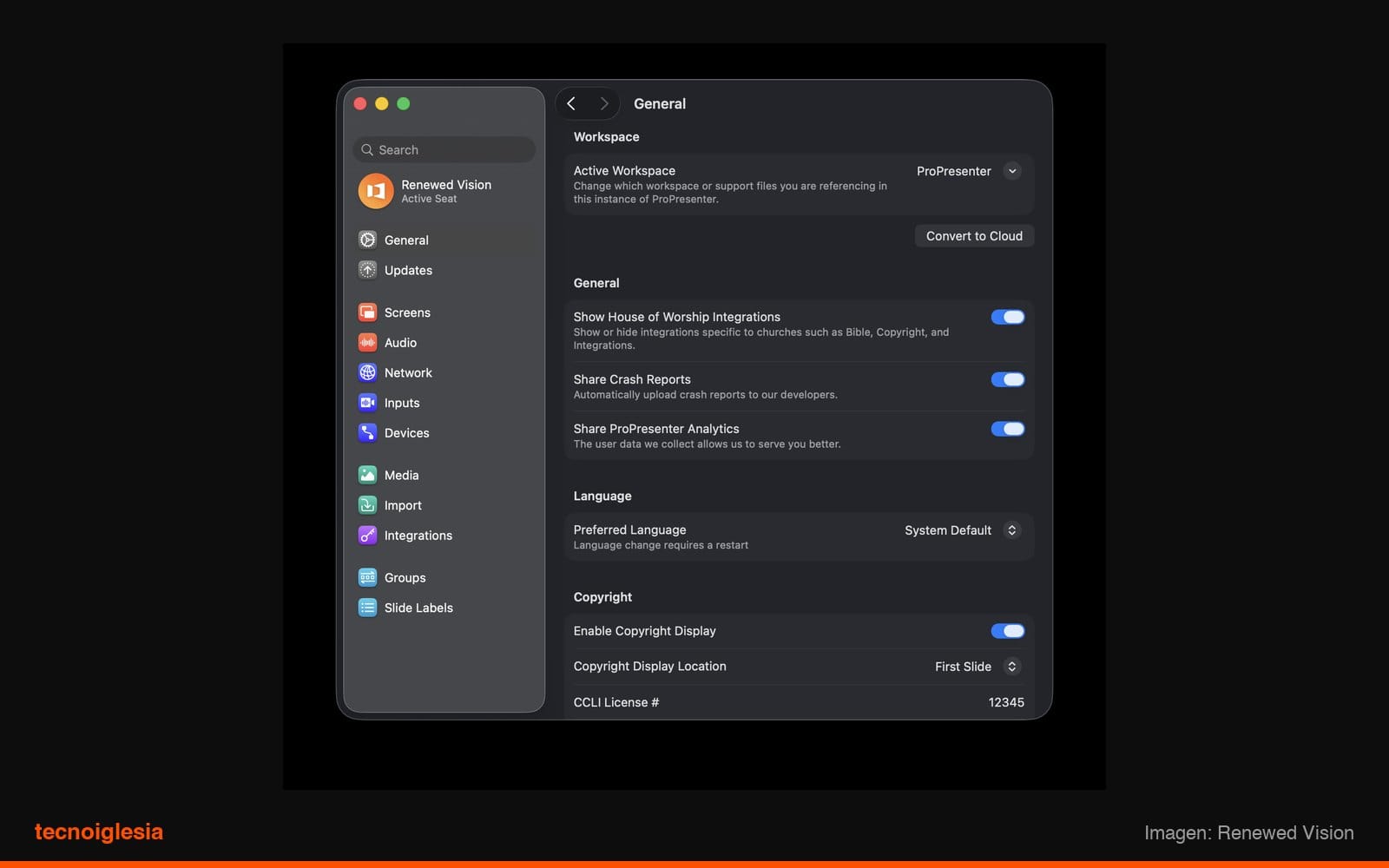
Task: Click the Share Crash Reports label text
Action: point(632,379)
